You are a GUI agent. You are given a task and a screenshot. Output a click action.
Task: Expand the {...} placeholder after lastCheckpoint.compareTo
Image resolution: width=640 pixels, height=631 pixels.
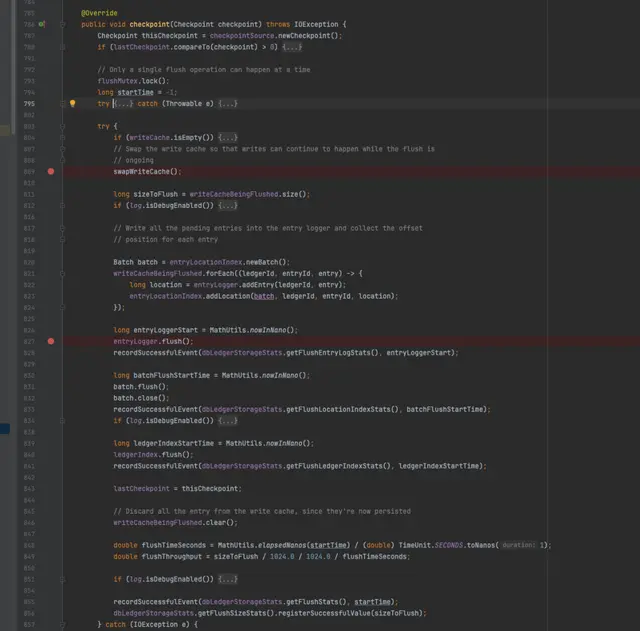pyautogui.click(x=292, y=47)
